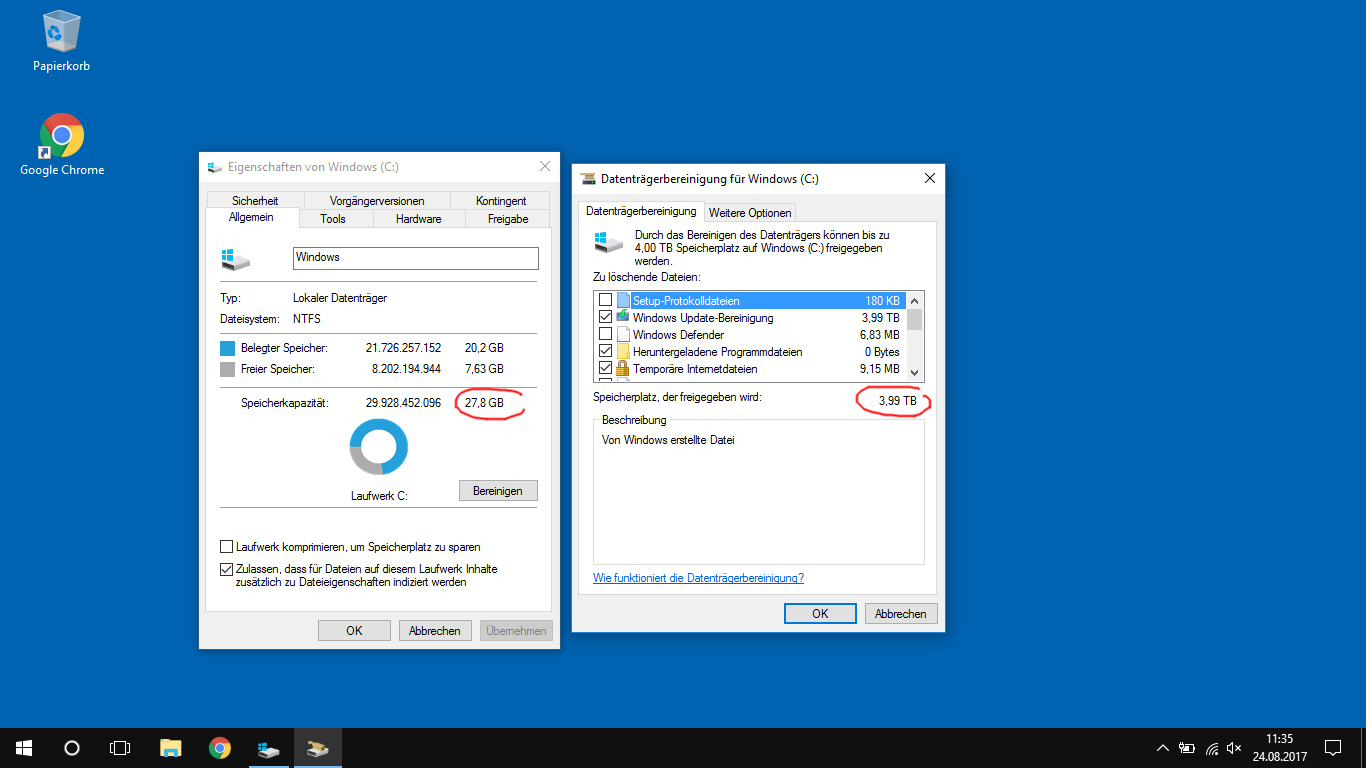The image size is (1366, 768).
Task: Select the Allgemein tab
Action: [x=251, y=217]
